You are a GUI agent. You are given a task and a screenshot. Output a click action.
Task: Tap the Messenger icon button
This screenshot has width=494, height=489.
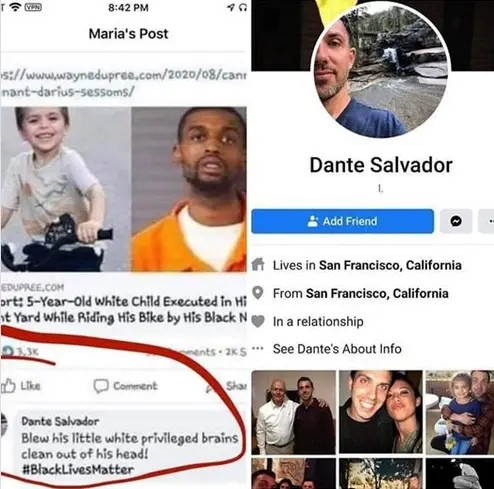(x=456, y=221)
